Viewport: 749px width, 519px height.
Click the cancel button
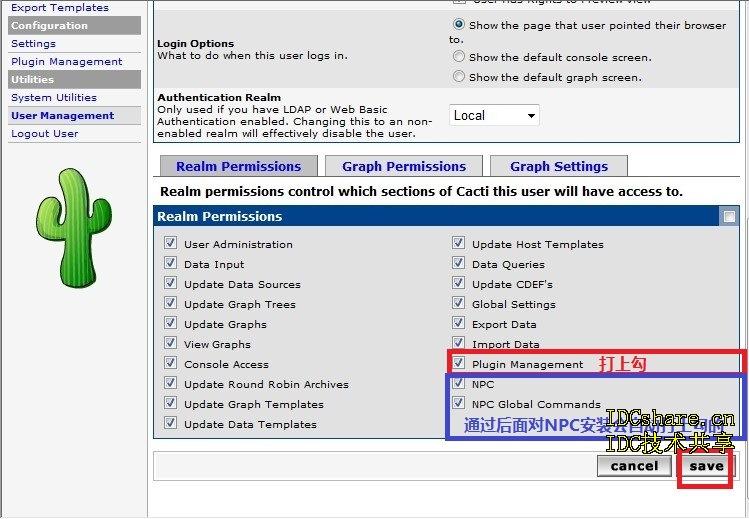(x=634, y=466)
